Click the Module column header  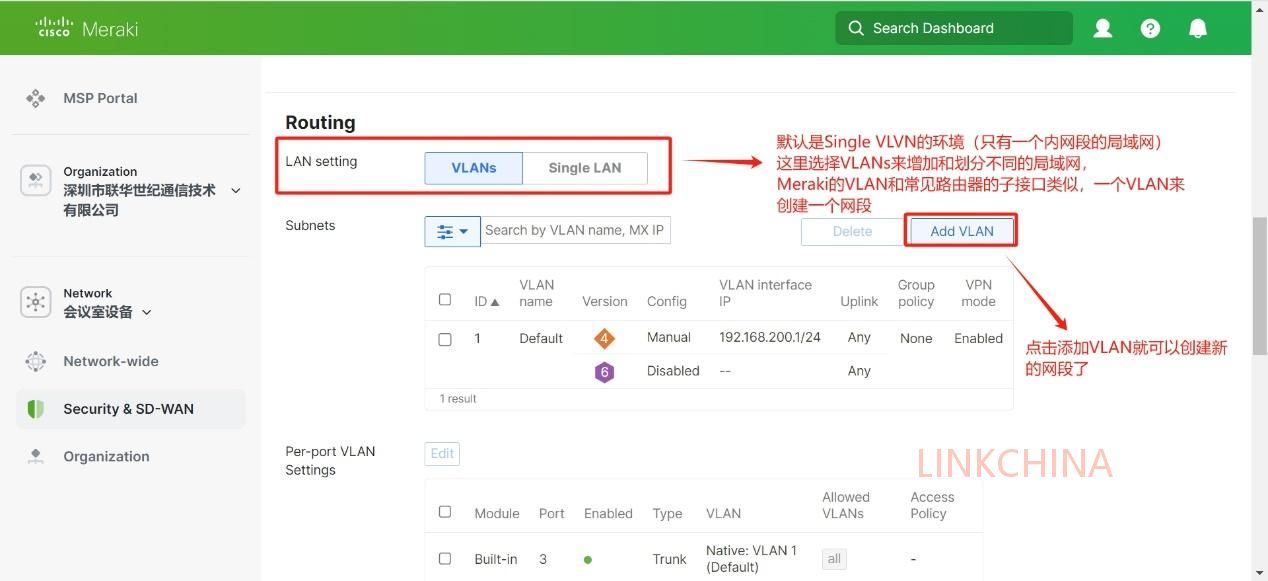(497, 513)
